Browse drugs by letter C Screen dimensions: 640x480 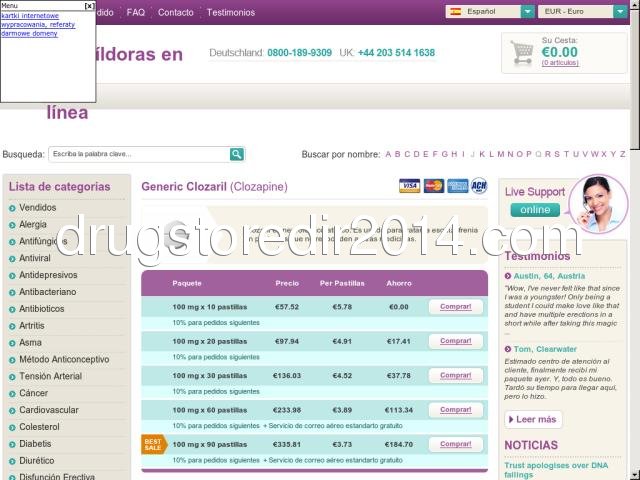pyautogui.click(x=407, y=154)
